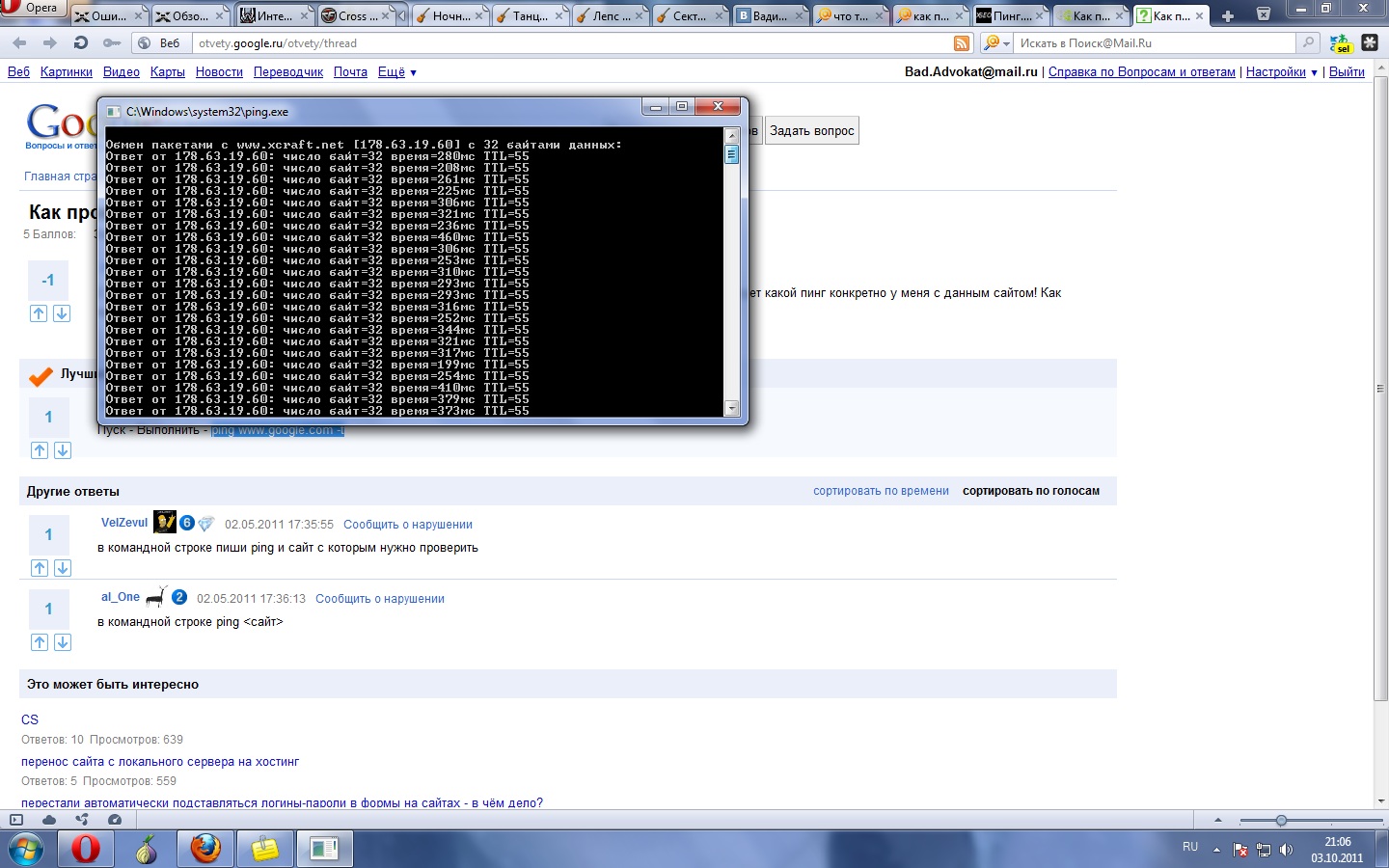This screenshot has width=1389, height=868.
Task: Switch to the 'Вади...' tab
Action: click(x=771, y=15)
